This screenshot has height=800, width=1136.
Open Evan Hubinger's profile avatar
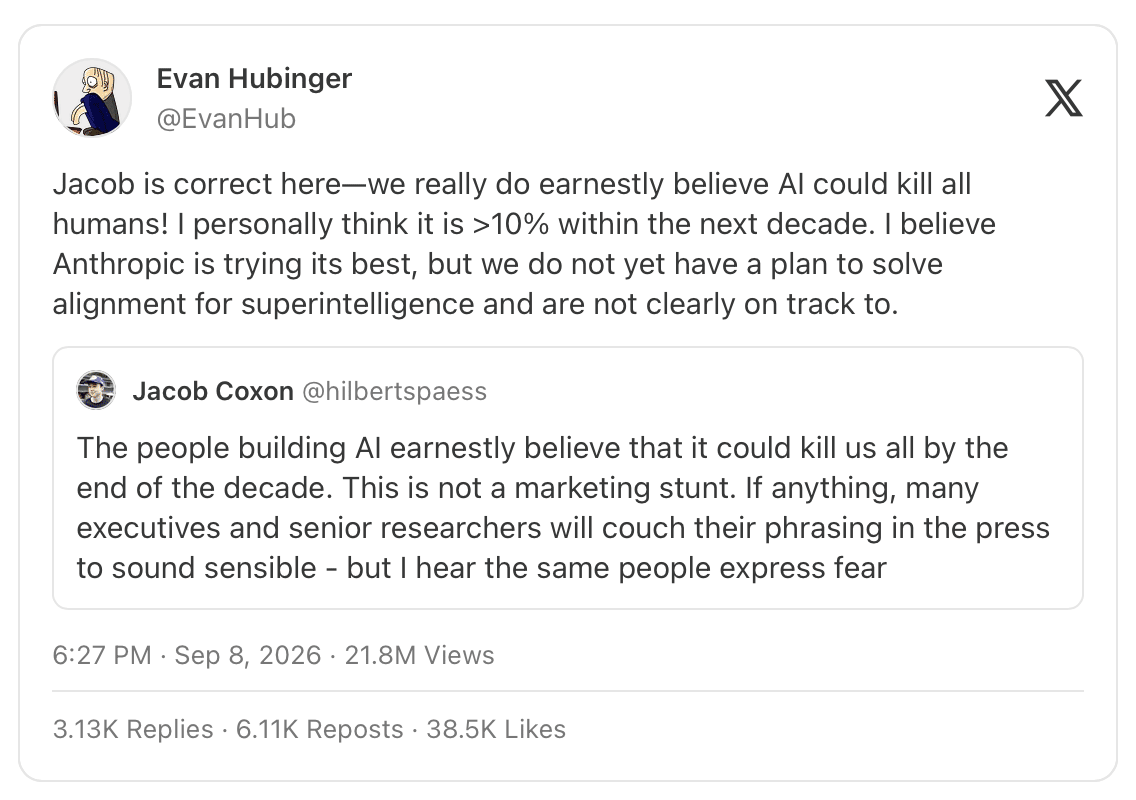[92, 98]
